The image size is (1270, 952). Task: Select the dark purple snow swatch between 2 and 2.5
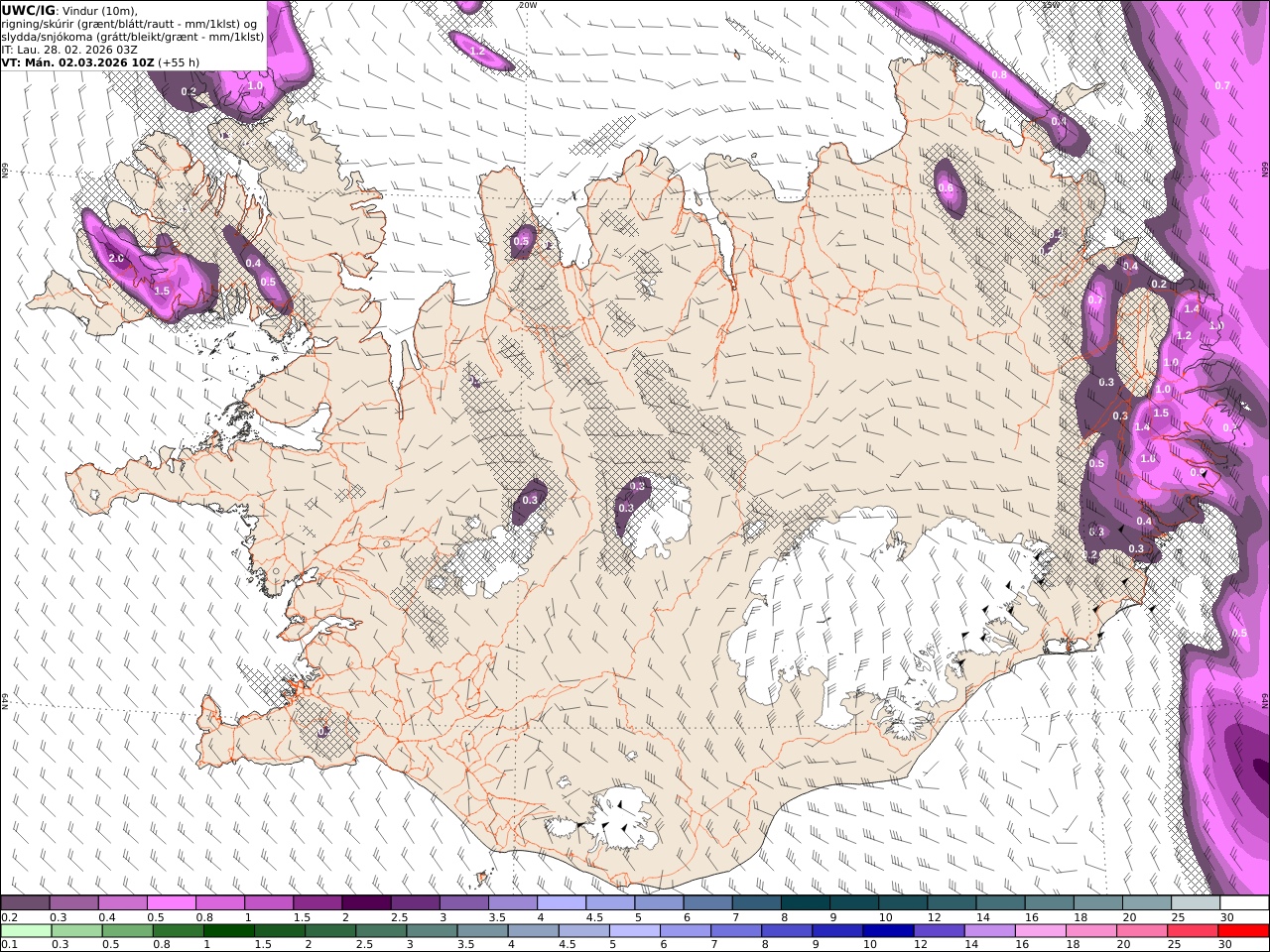[366, 902]
